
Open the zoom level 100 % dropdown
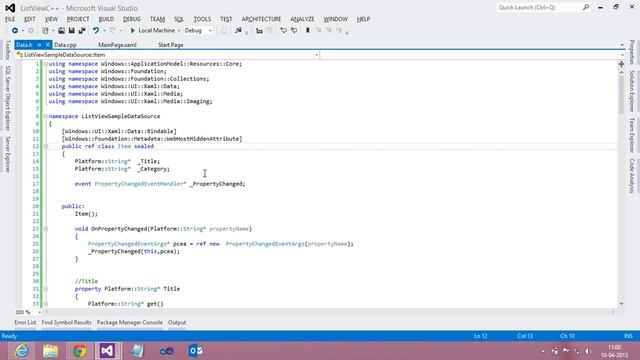(x=40, y=312)
